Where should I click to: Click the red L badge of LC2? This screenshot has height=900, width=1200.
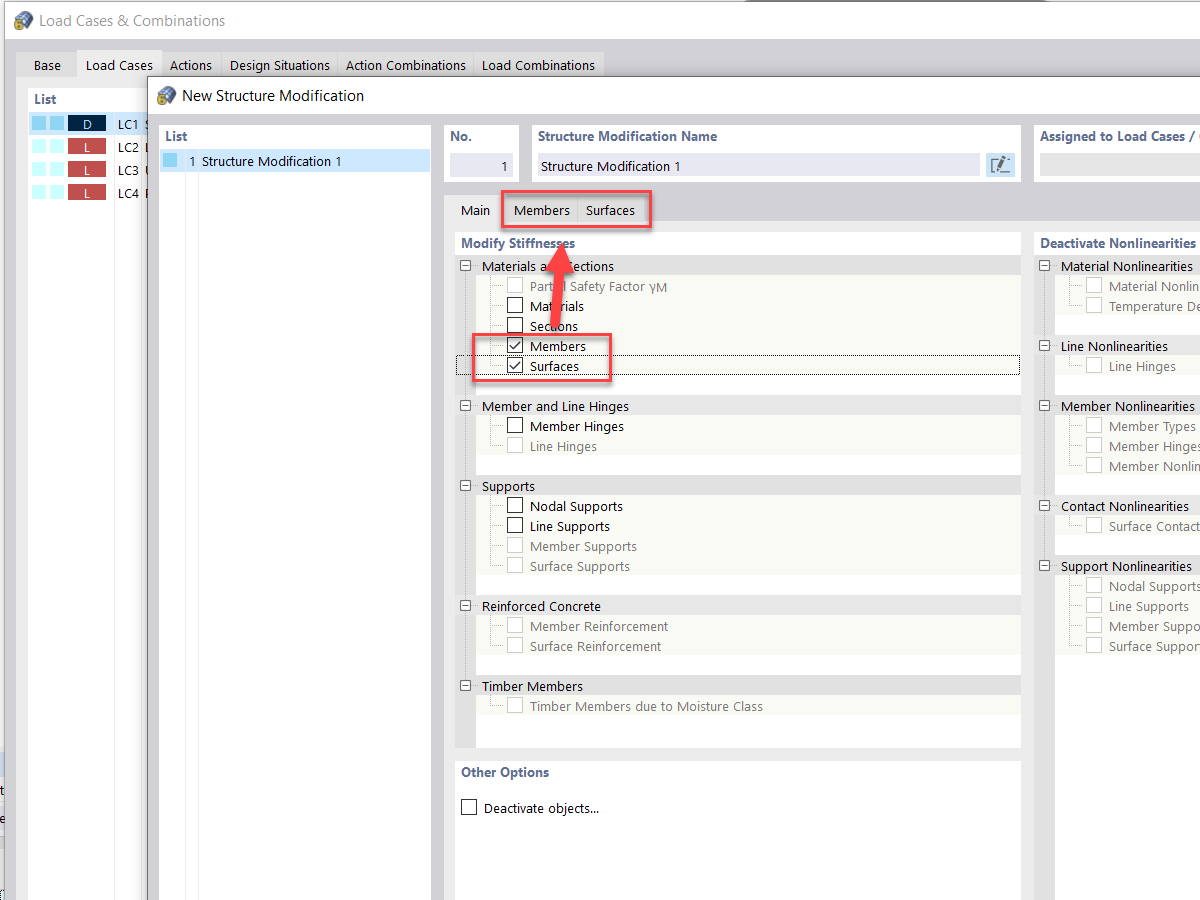tap(87, 147)
